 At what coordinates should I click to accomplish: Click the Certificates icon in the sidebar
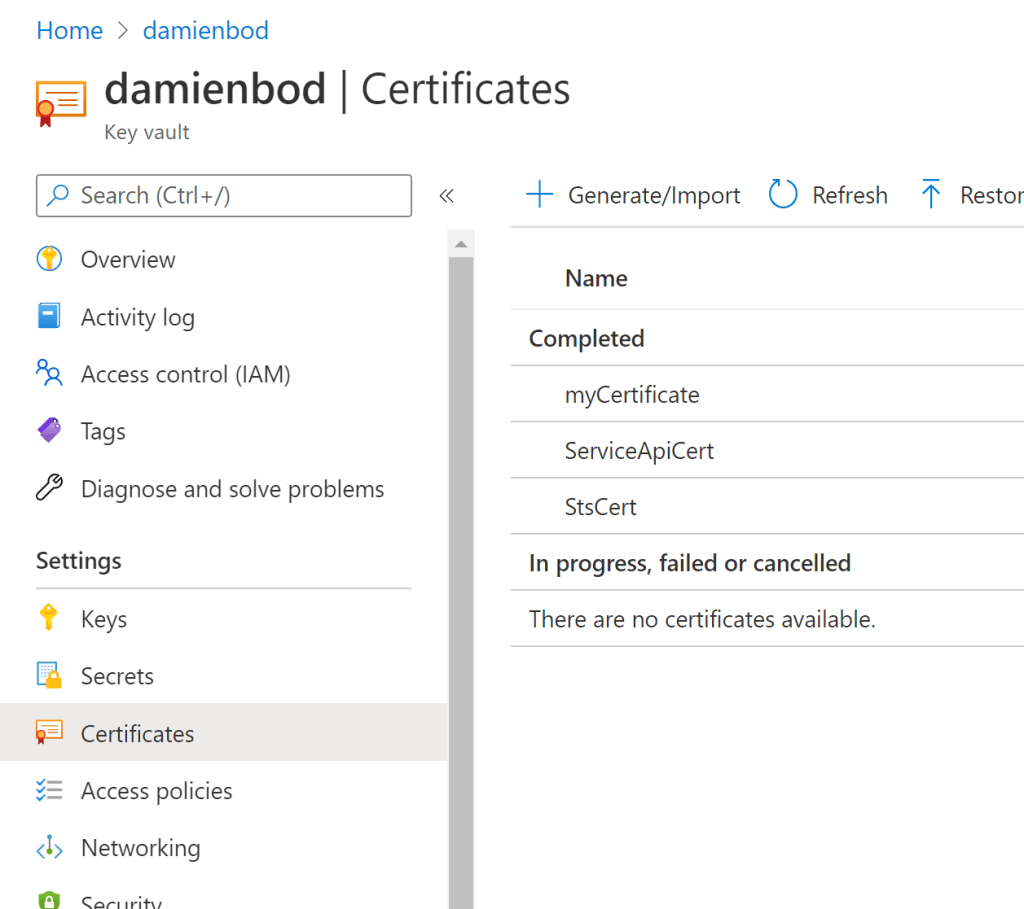pos(49,732)
